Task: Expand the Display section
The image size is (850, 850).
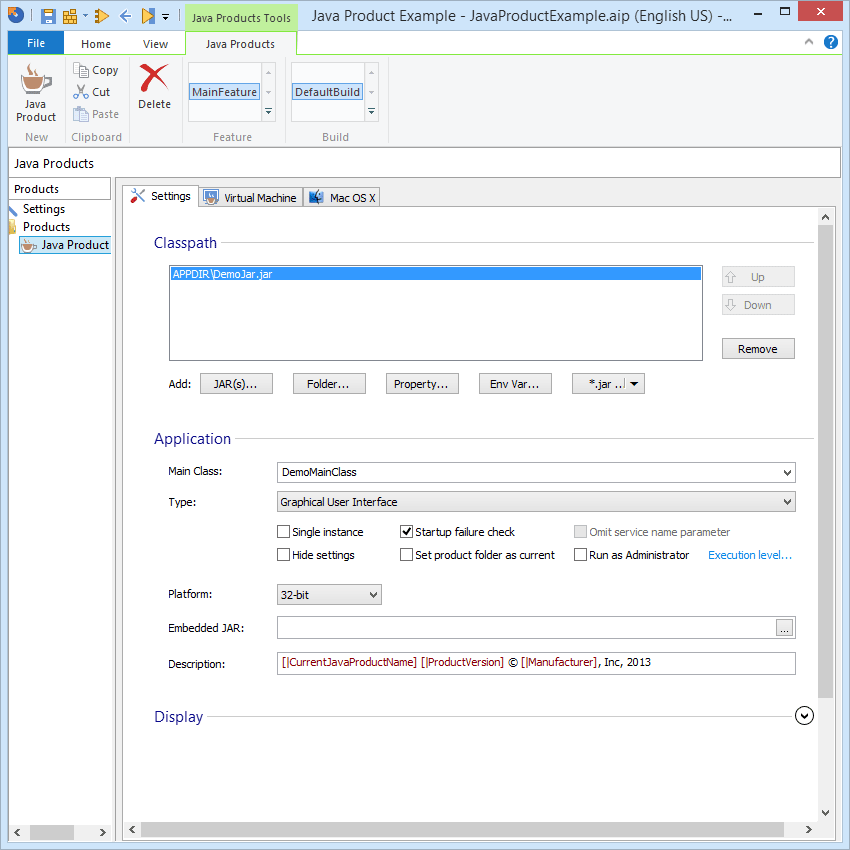Action: [804, 716]
